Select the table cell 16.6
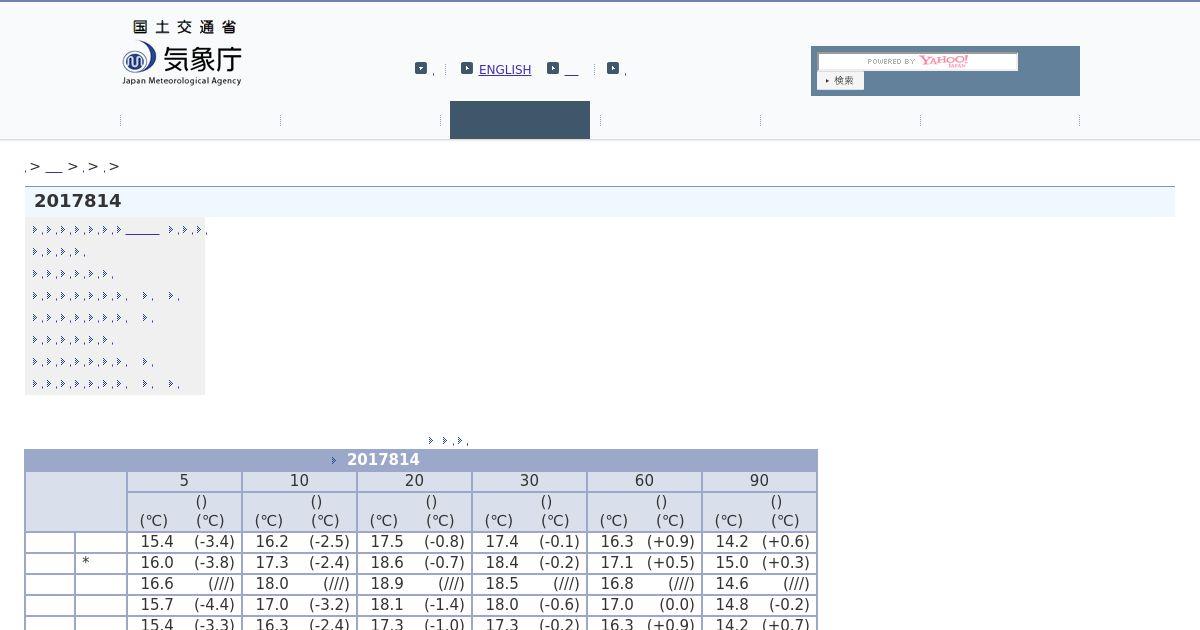This screenshot has height=630, width=1200. pos(157,584)
